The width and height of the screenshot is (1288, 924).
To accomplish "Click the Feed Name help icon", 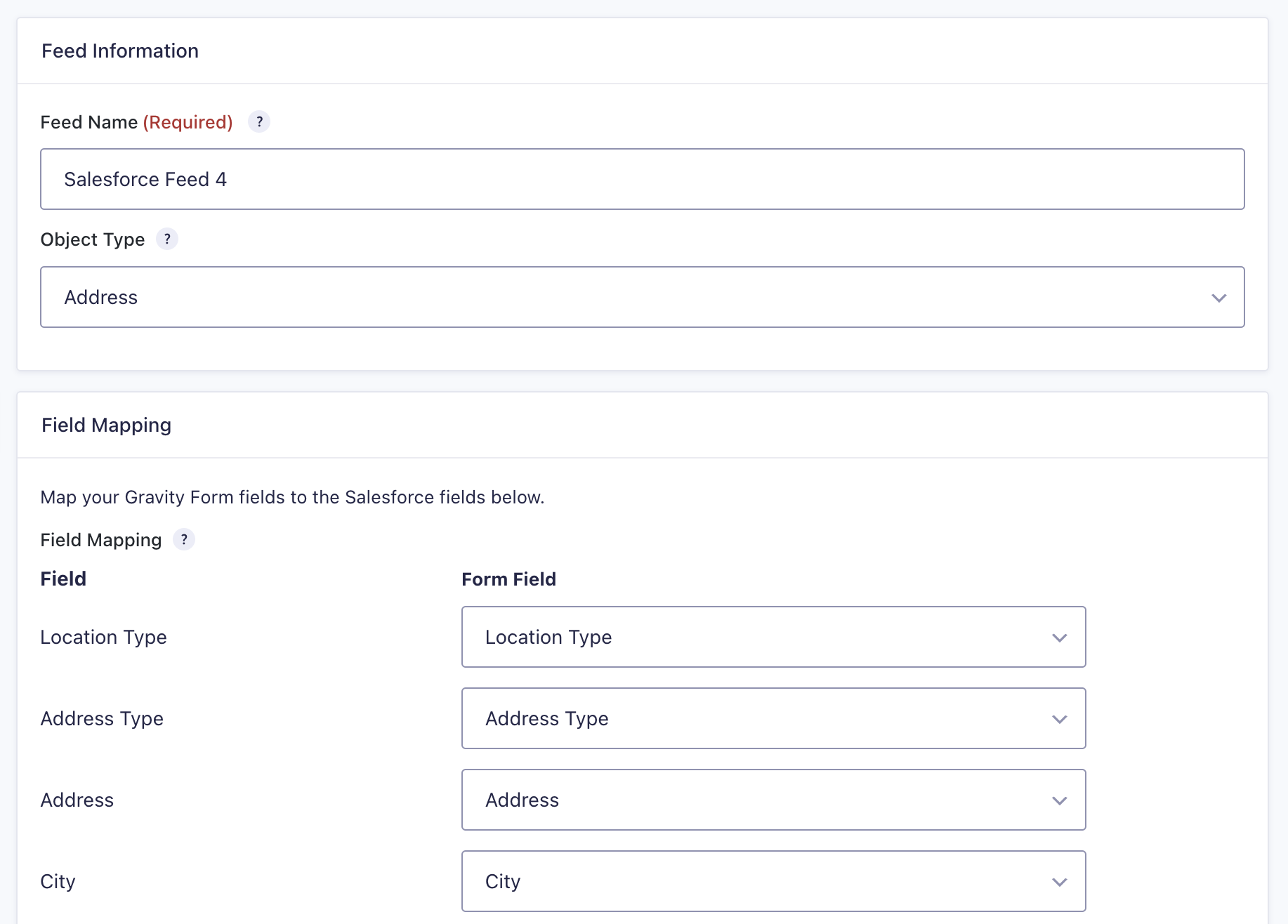I will tap(258, 121).
